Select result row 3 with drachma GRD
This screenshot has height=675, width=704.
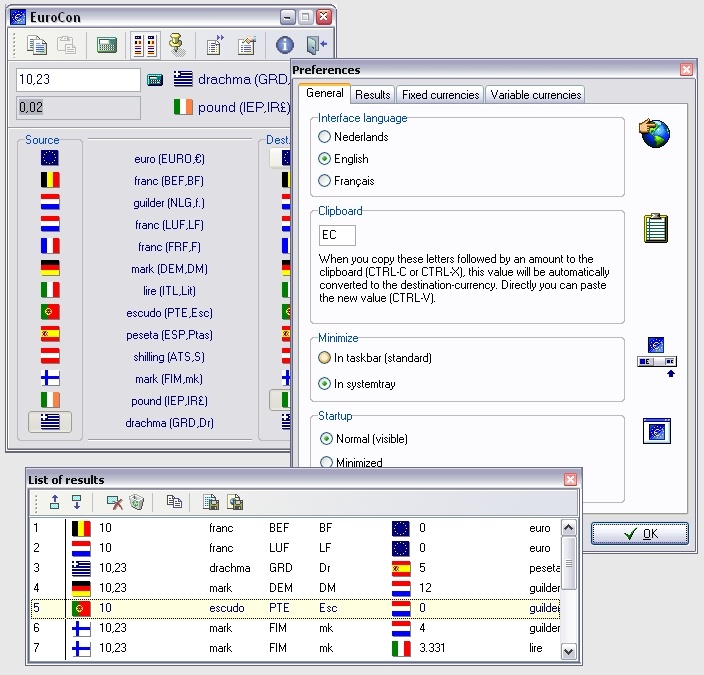(295, 568)
